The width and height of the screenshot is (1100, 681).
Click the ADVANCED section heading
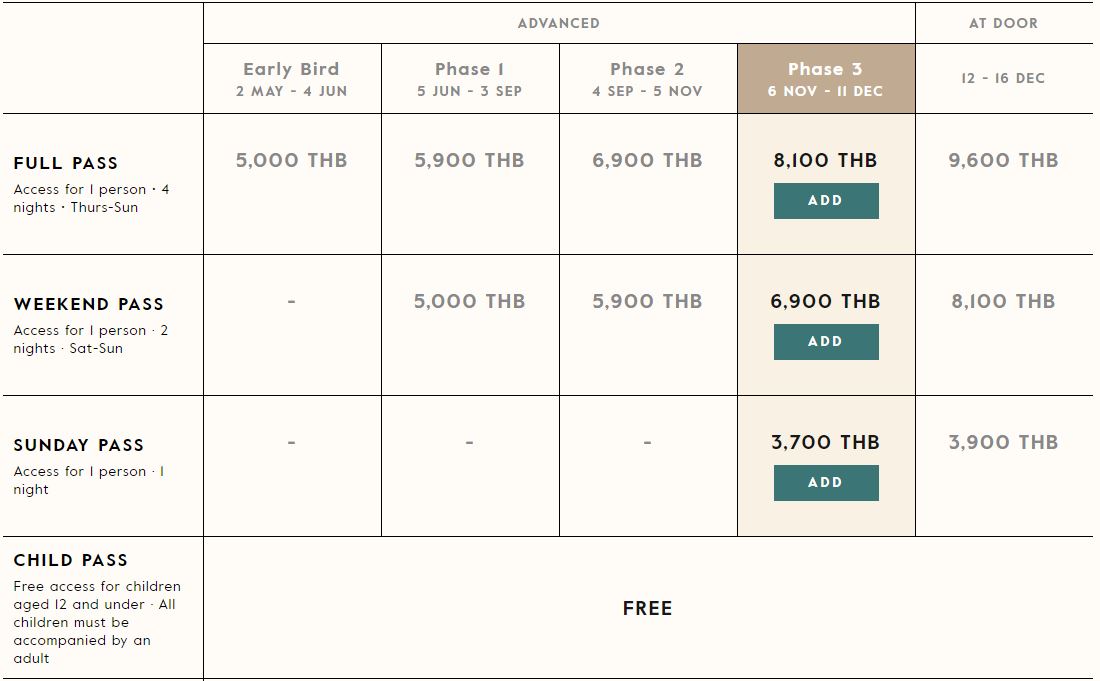559,23
